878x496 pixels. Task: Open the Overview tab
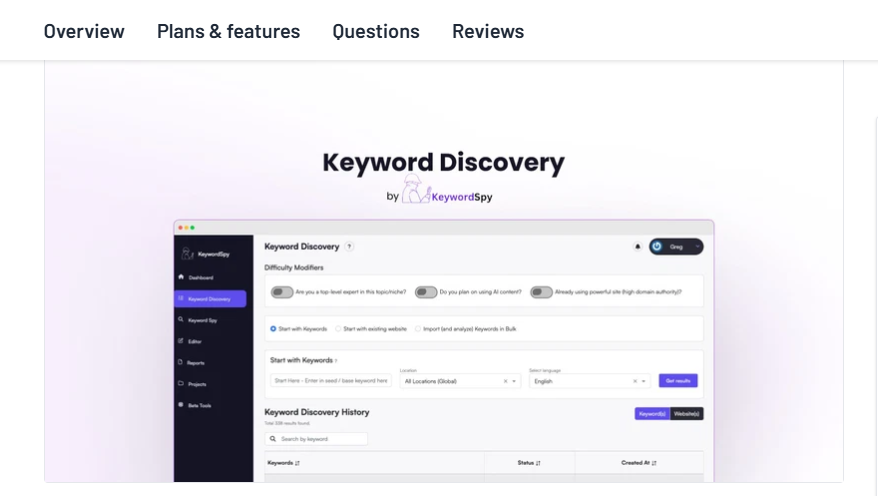[x=84, y=31]
